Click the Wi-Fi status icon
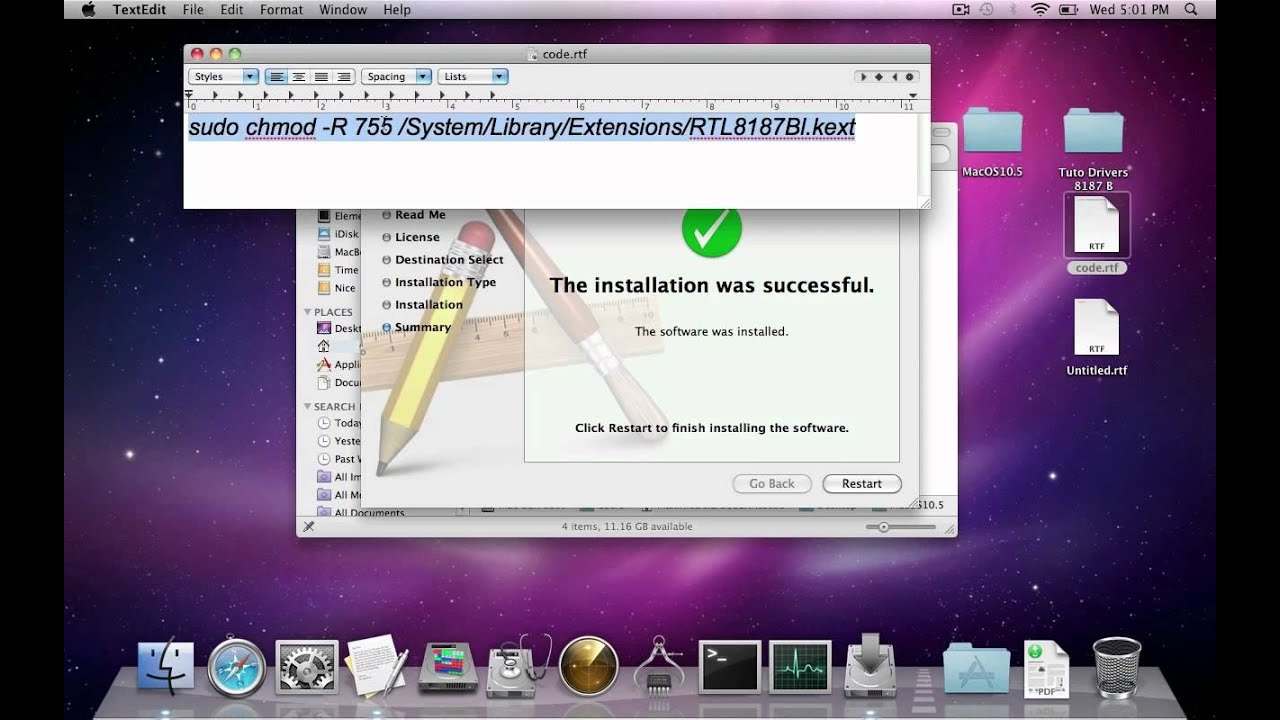1280x720 pixels. [x=1040, y=9]
